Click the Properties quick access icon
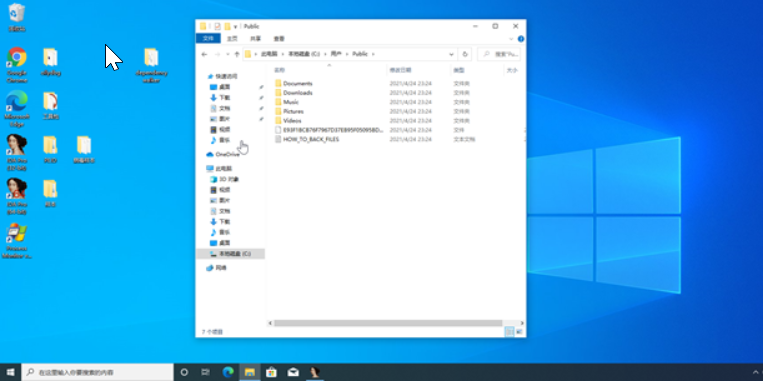763x381 pixels. (x=217, y=26)
